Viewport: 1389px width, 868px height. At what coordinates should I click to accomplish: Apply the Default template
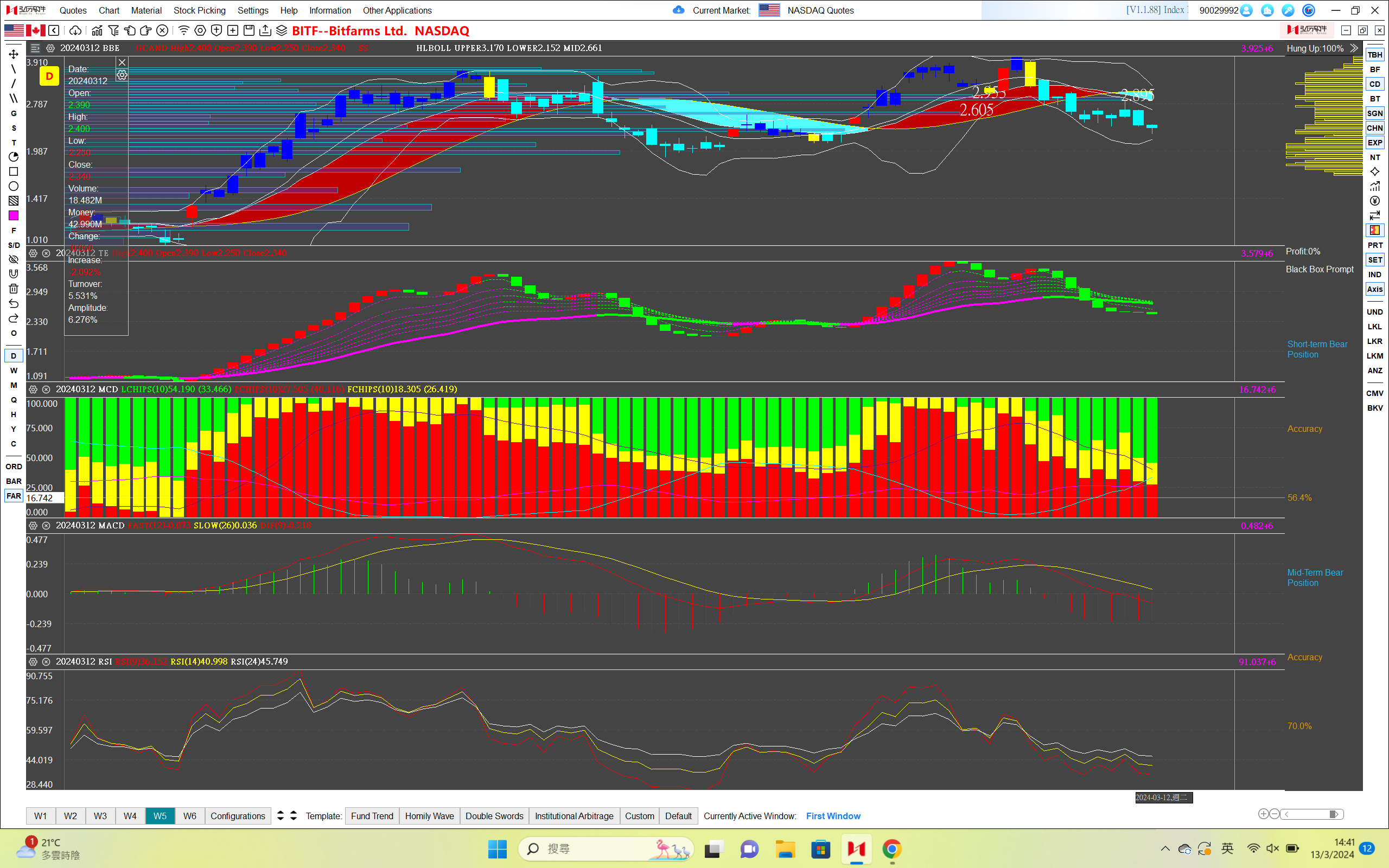click(x=678, y=816)
